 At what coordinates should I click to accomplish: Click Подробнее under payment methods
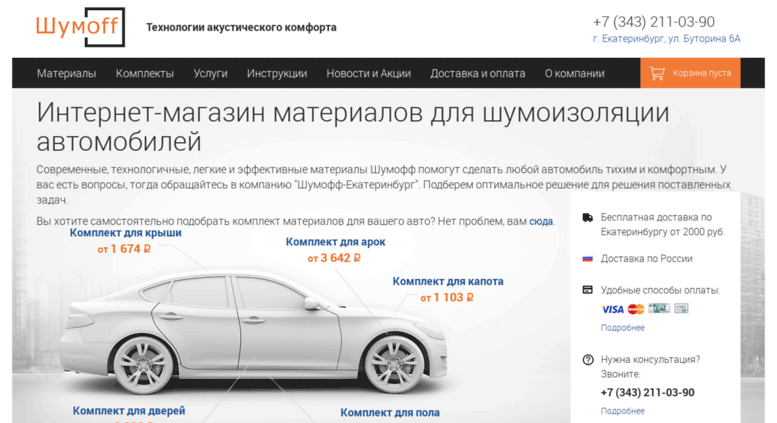[x=623, y=327]
